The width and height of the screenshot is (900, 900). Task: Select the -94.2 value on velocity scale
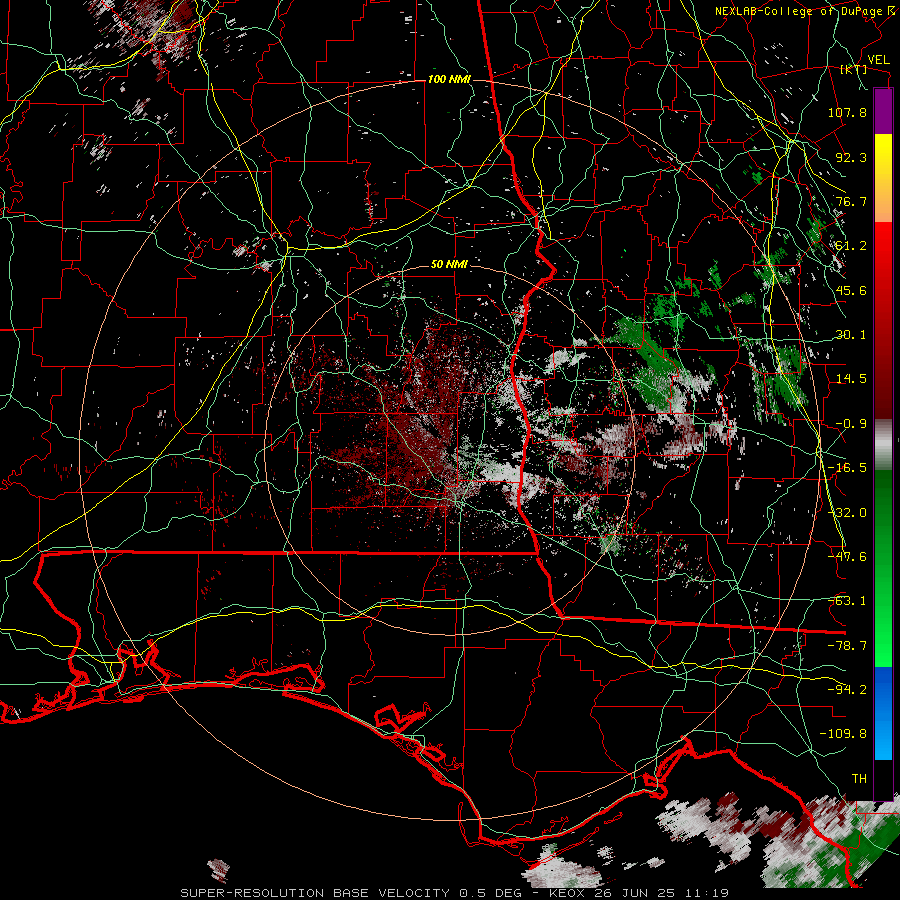[x=847, y=690]
